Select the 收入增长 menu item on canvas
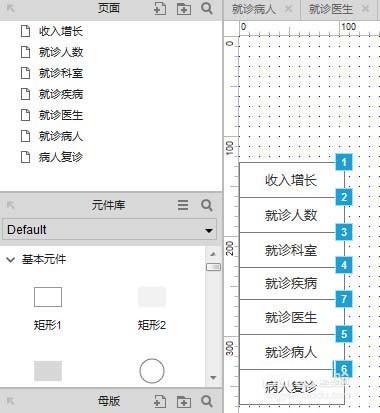The height and width of the screenshot is (413, 380). (292, 180)
